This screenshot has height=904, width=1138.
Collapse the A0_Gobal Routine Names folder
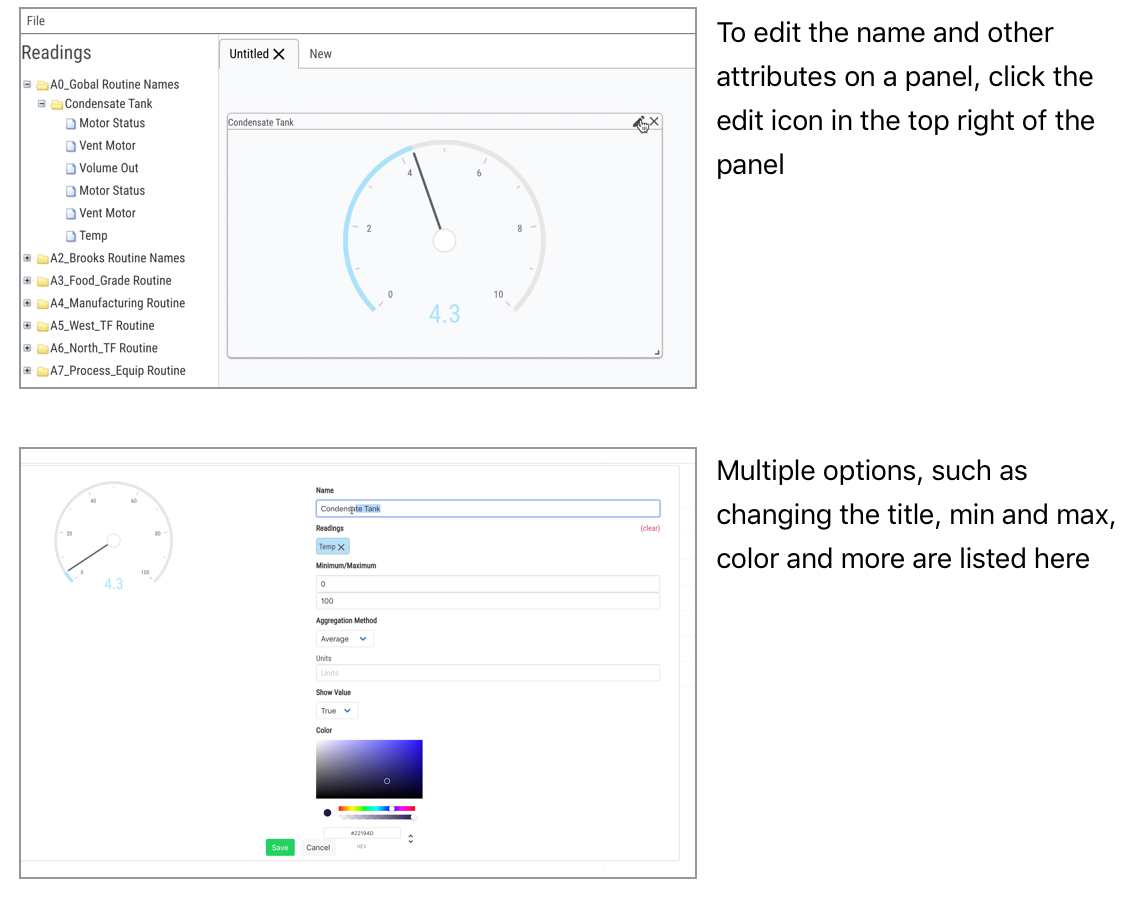(28, 85)
